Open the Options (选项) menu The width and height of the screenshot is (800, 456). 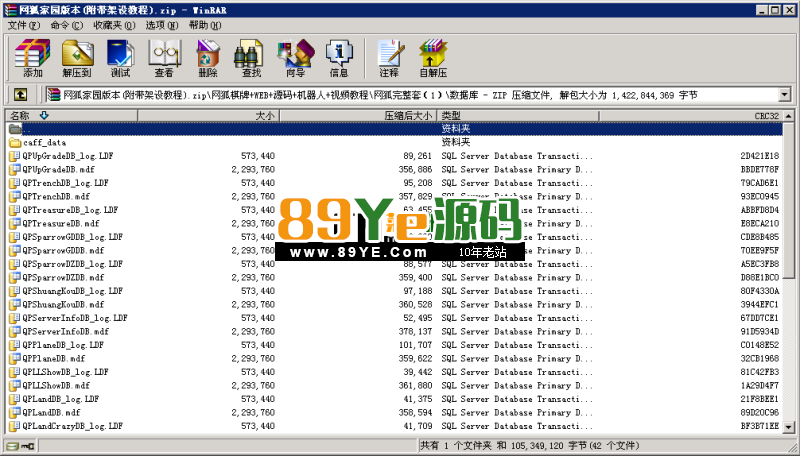click(x=162, y=25)
